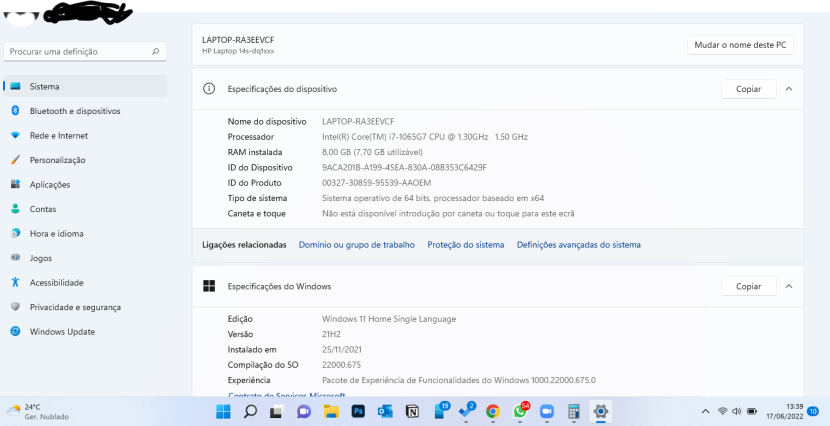Open File Explorer from the taskbar

coord(331,412)
